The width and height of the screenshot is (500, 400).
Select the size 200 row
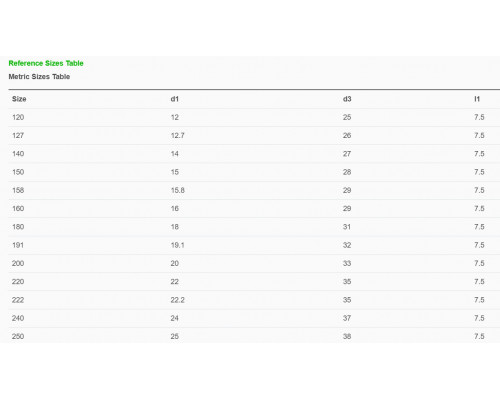click(x=254, y=263)
